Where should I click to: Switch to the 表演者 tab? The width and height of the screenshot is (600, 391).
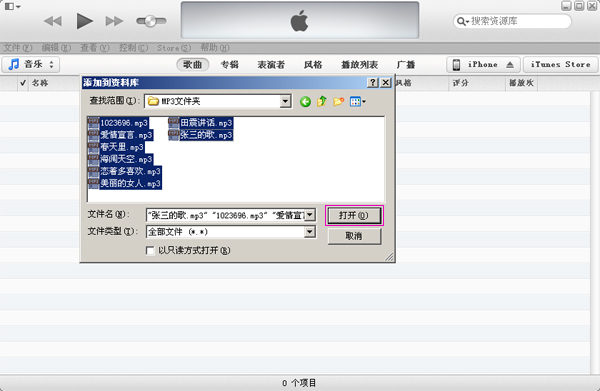click(271, 65)
